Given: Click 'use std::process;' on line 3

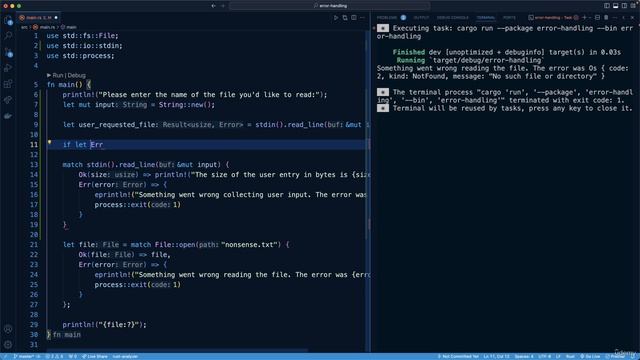Looking at the screenshot, I should click(x=80, y=56).
